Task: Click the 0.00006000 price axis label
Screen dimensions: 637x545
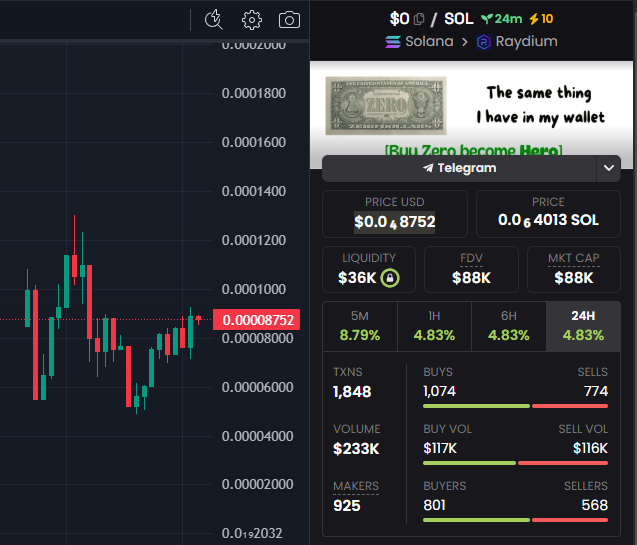Action: 258,387
